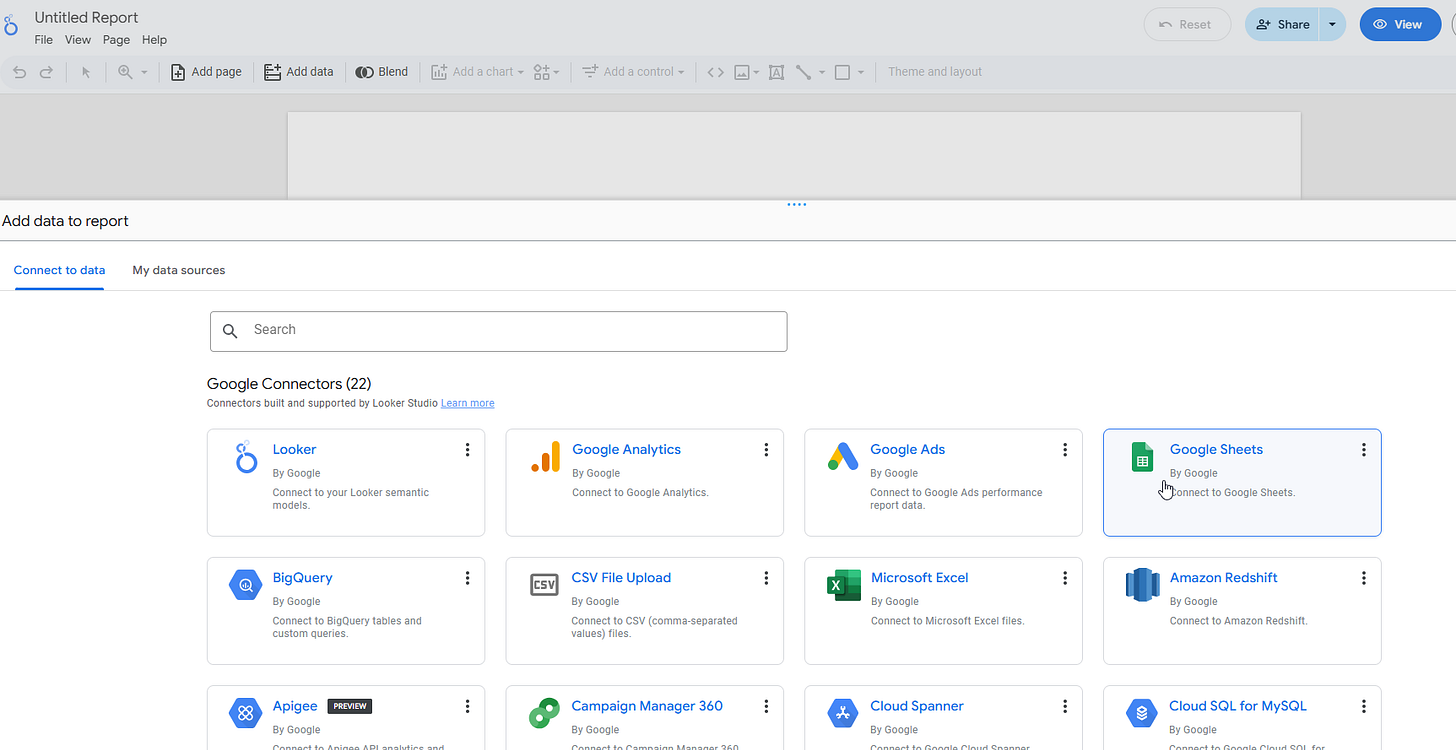Click the redo arrow icon

(46, 72)
